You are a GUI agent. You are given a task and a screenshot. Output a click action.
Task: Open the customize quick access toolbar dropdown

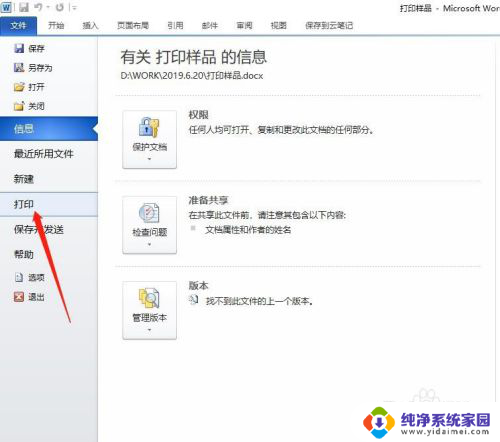click(74, 7)
